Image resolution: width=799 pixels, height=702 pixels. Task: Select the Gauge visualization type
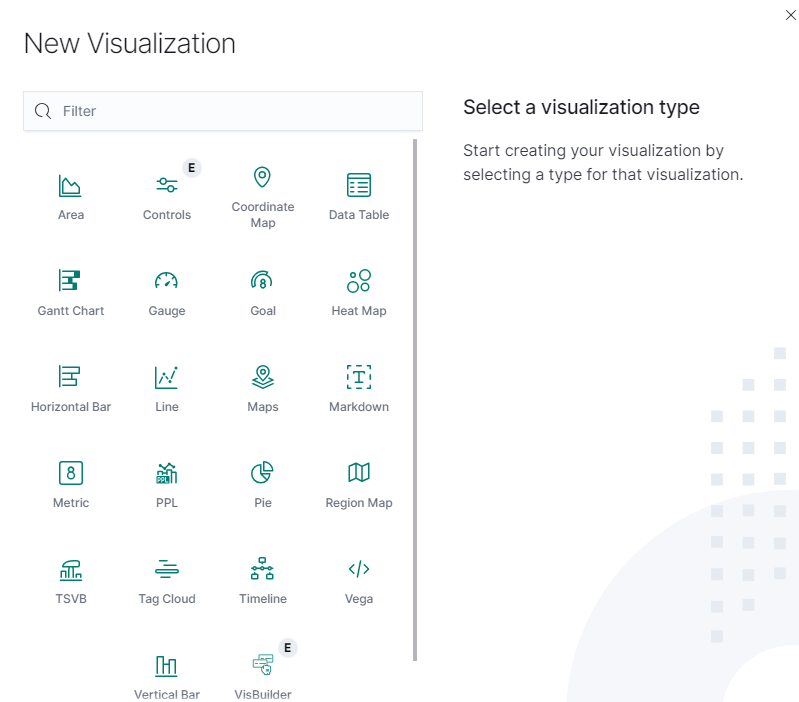pos(167,293)
